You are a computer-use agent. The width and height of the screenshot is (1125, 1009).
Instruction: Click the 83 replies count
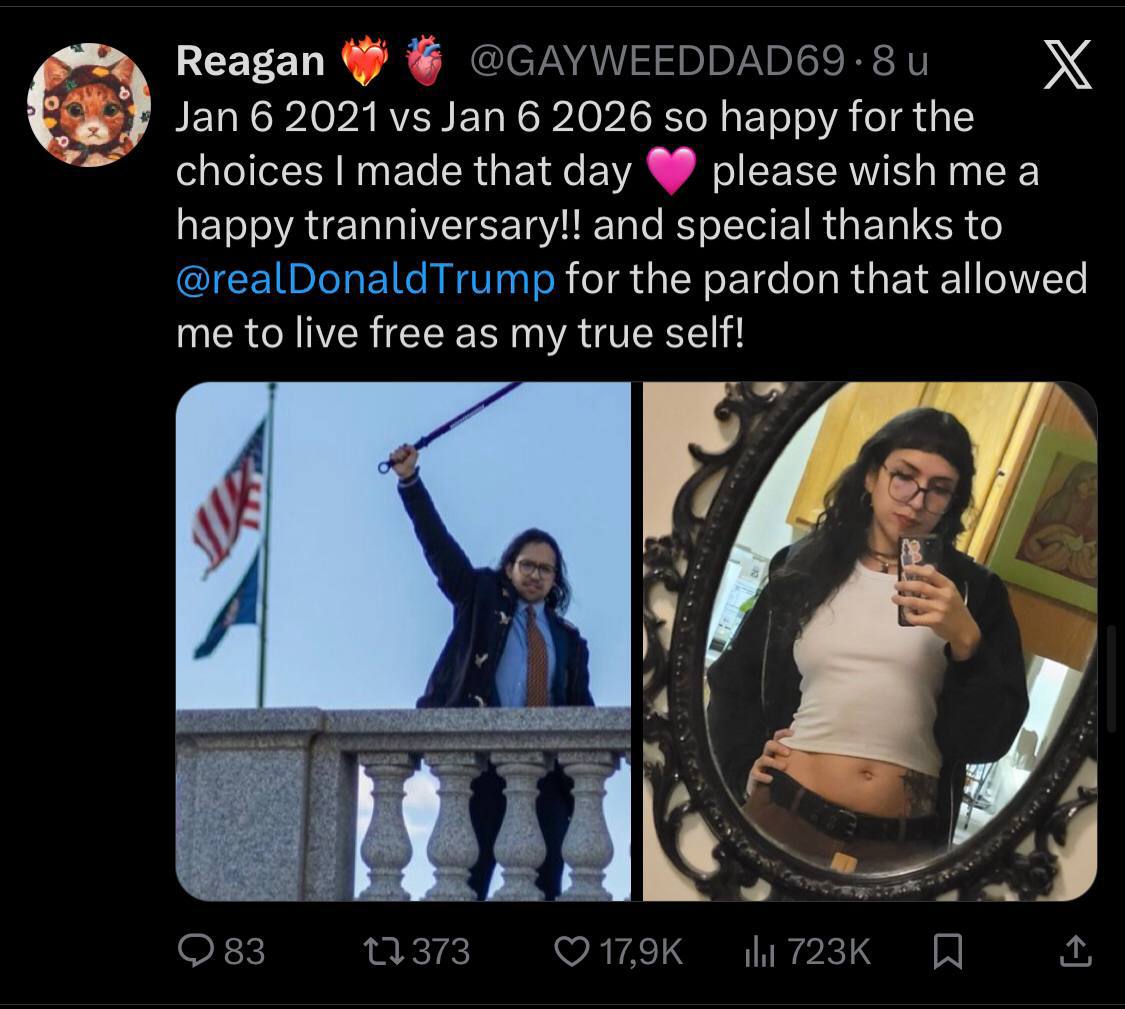pyautogui.click(x=244, y=950)
